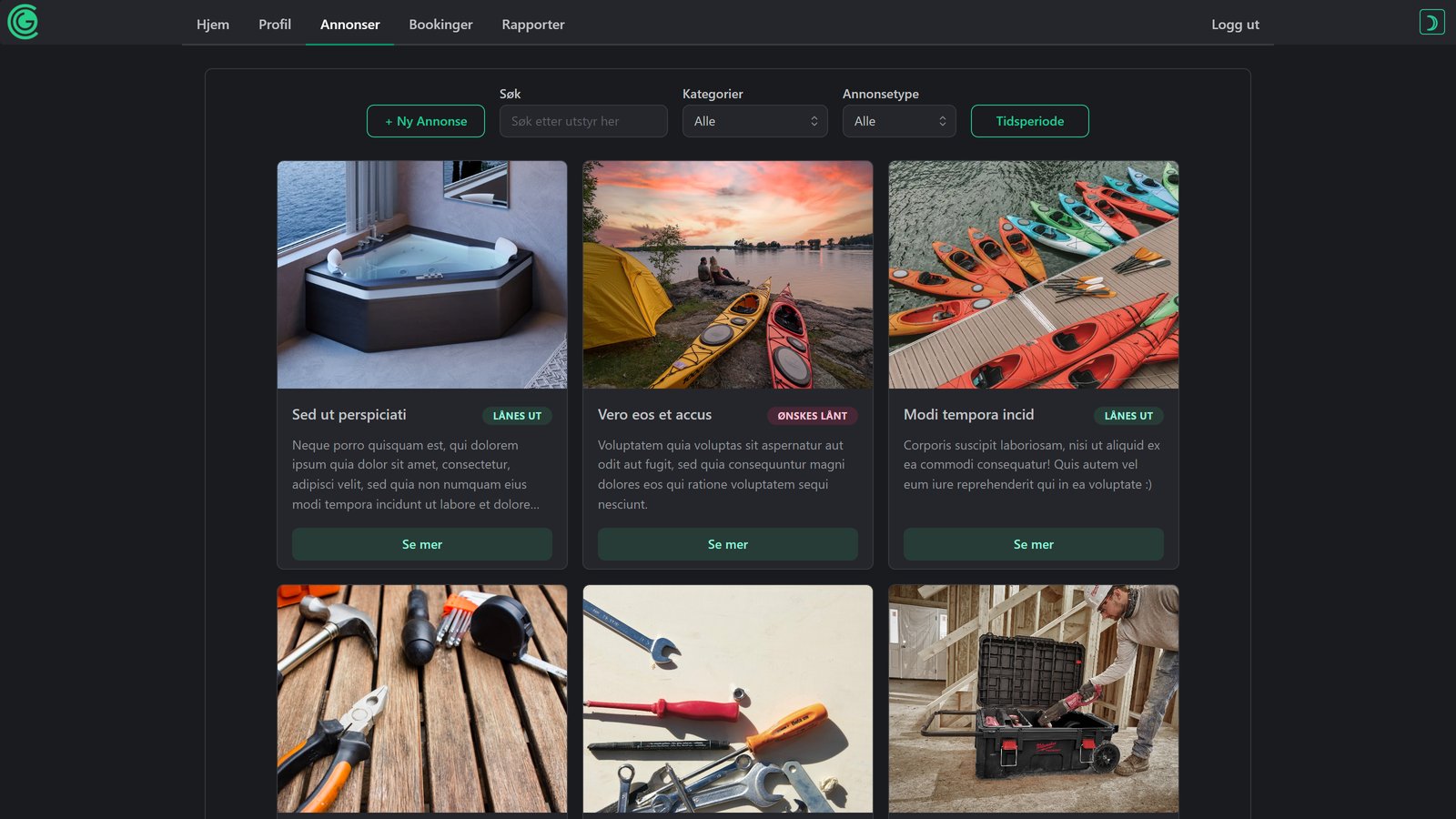This screenshot has height=819, width=1456.
Task: Click the green G logo icon
Action: [x=23, y=22]
